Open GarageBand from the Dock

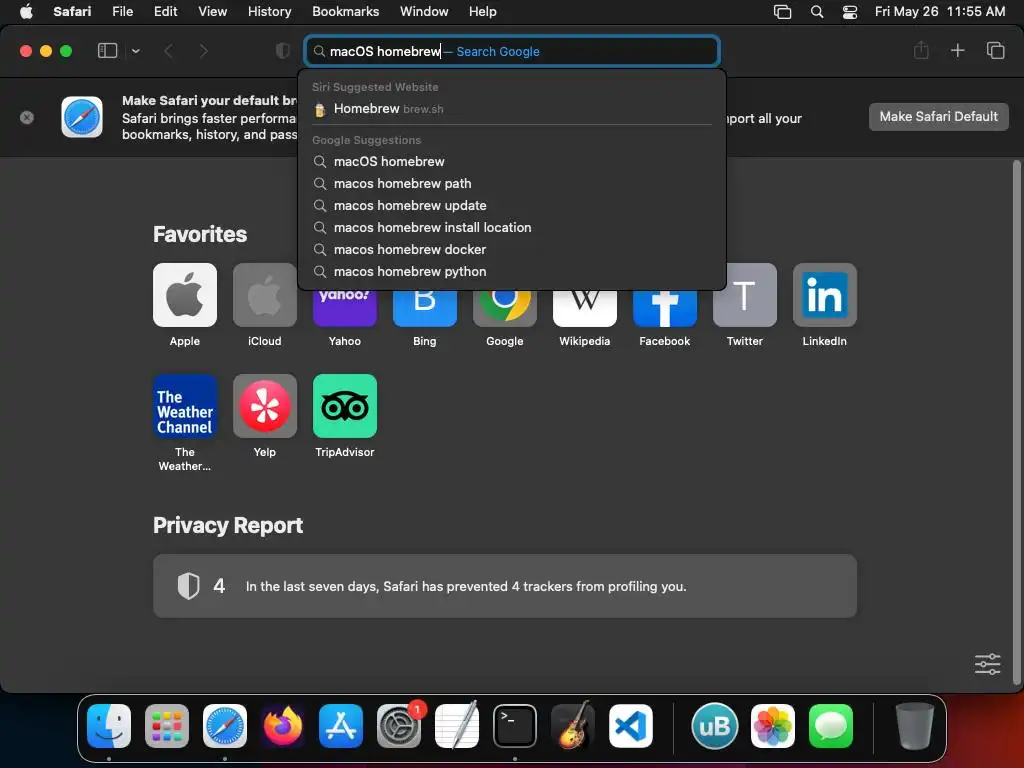click(573, 726)
